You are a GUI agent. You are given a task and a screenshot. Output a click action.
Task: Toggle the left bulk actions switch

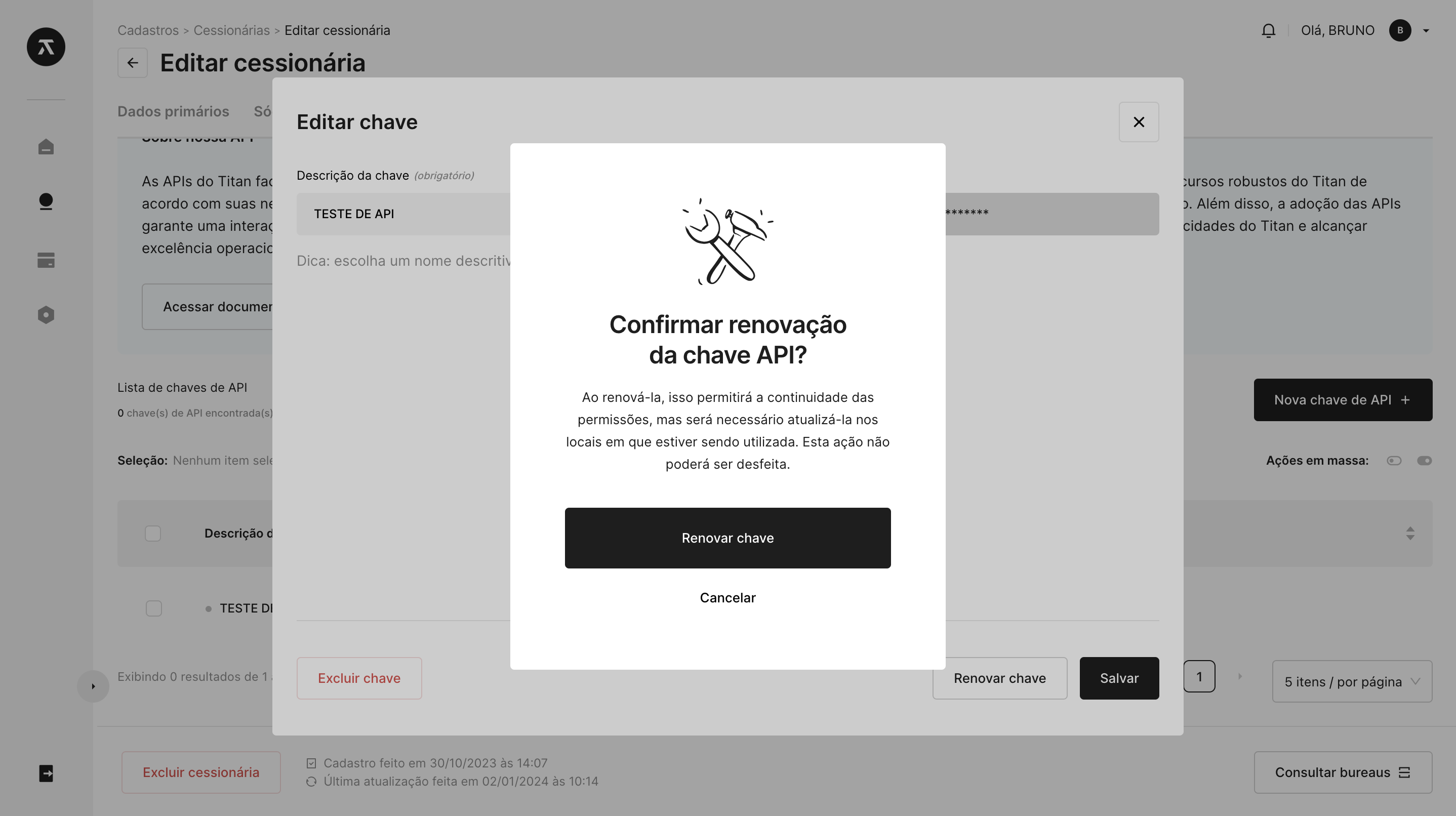tap(1394, 461)
